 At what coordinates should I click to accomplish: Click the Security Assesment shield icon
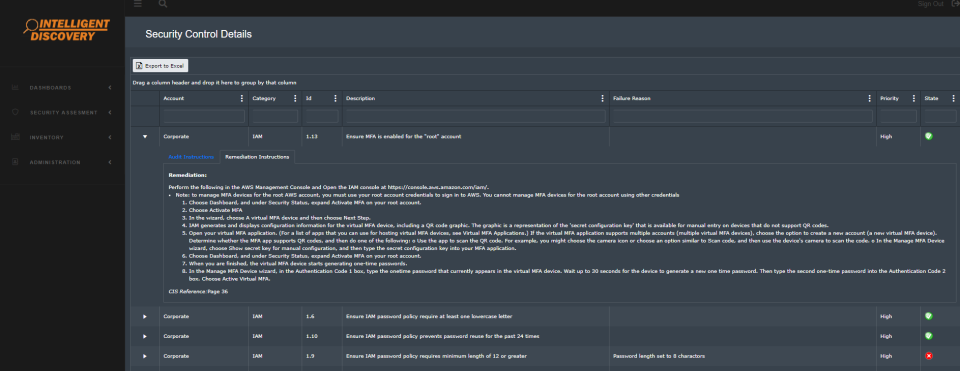pyautogui.click(x=15, y=113)
